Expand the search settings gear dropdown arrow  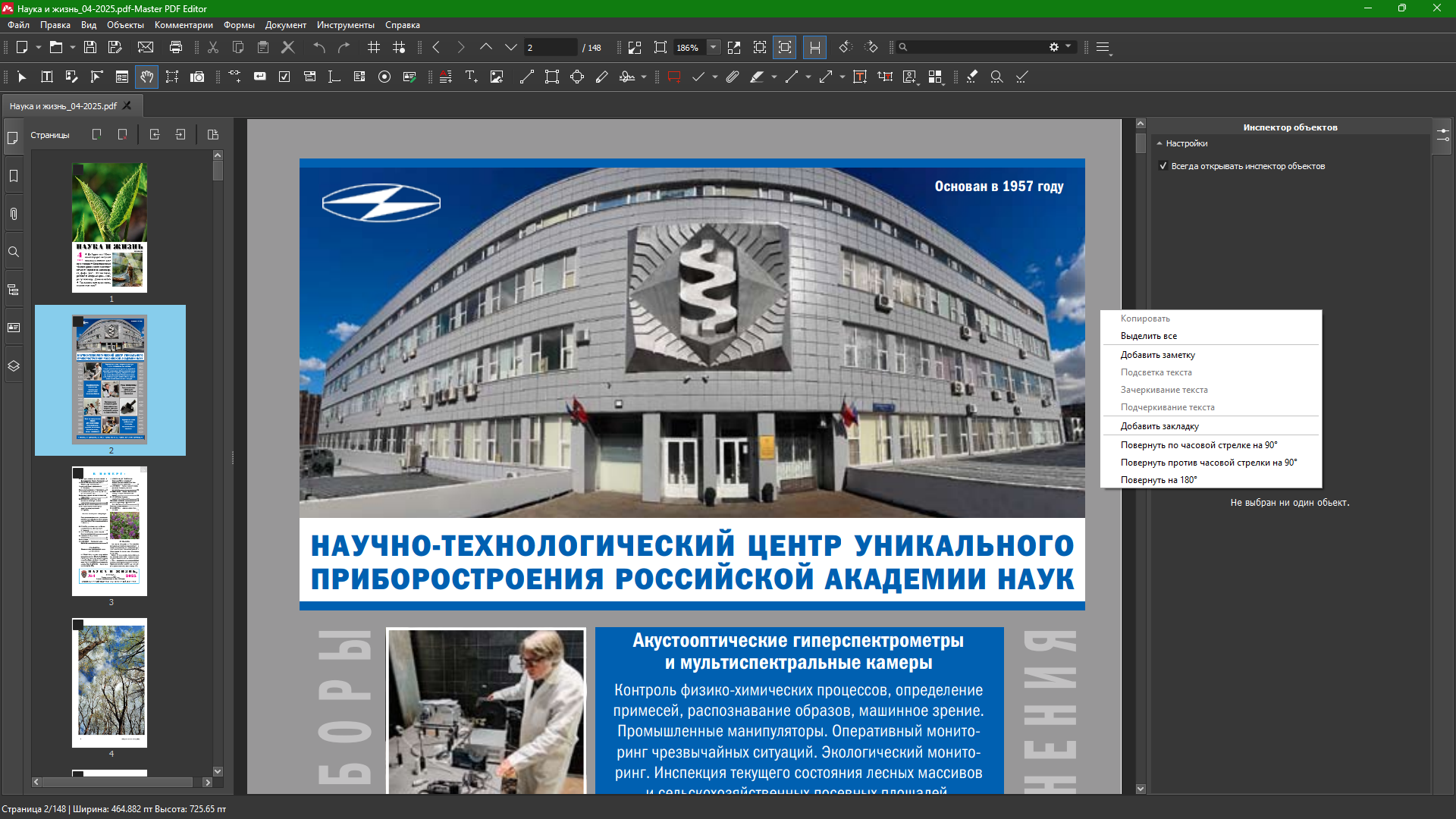pos(1068,47)
